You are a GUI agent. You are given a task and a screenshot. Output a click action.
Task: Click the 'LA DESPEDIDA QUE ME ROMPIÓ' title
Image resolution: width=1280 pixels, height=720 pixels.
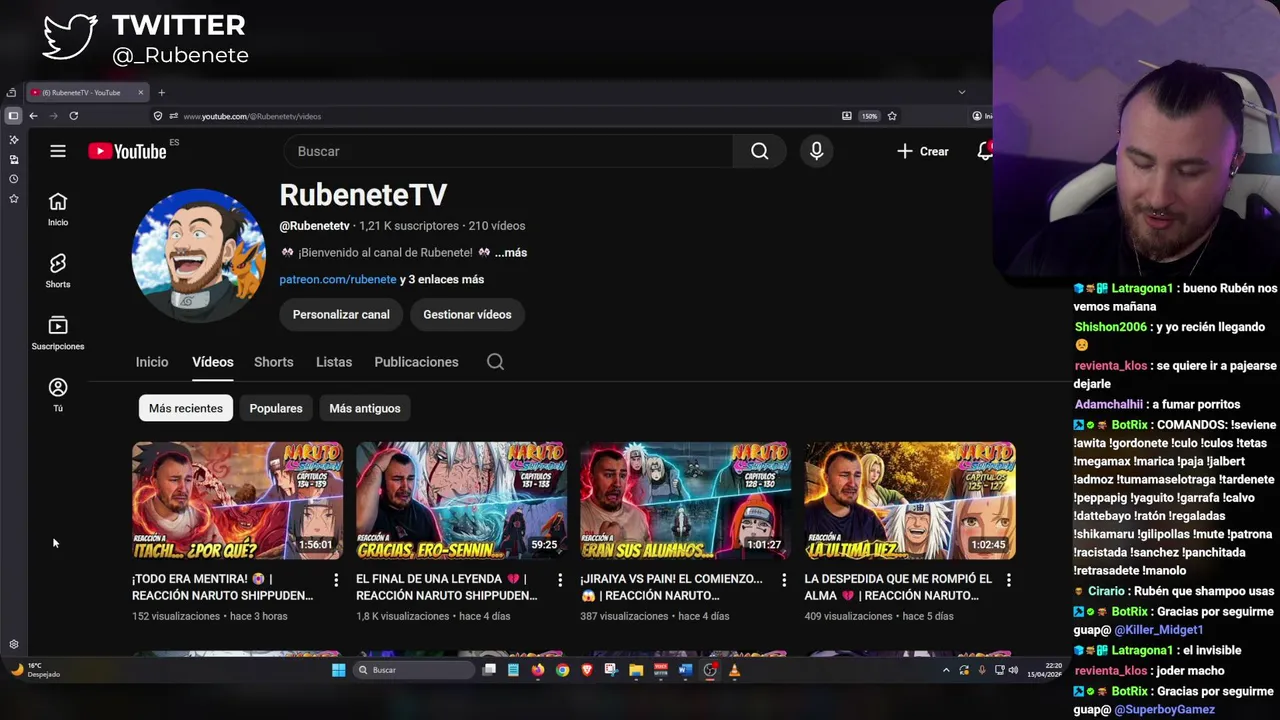[898, 587]
